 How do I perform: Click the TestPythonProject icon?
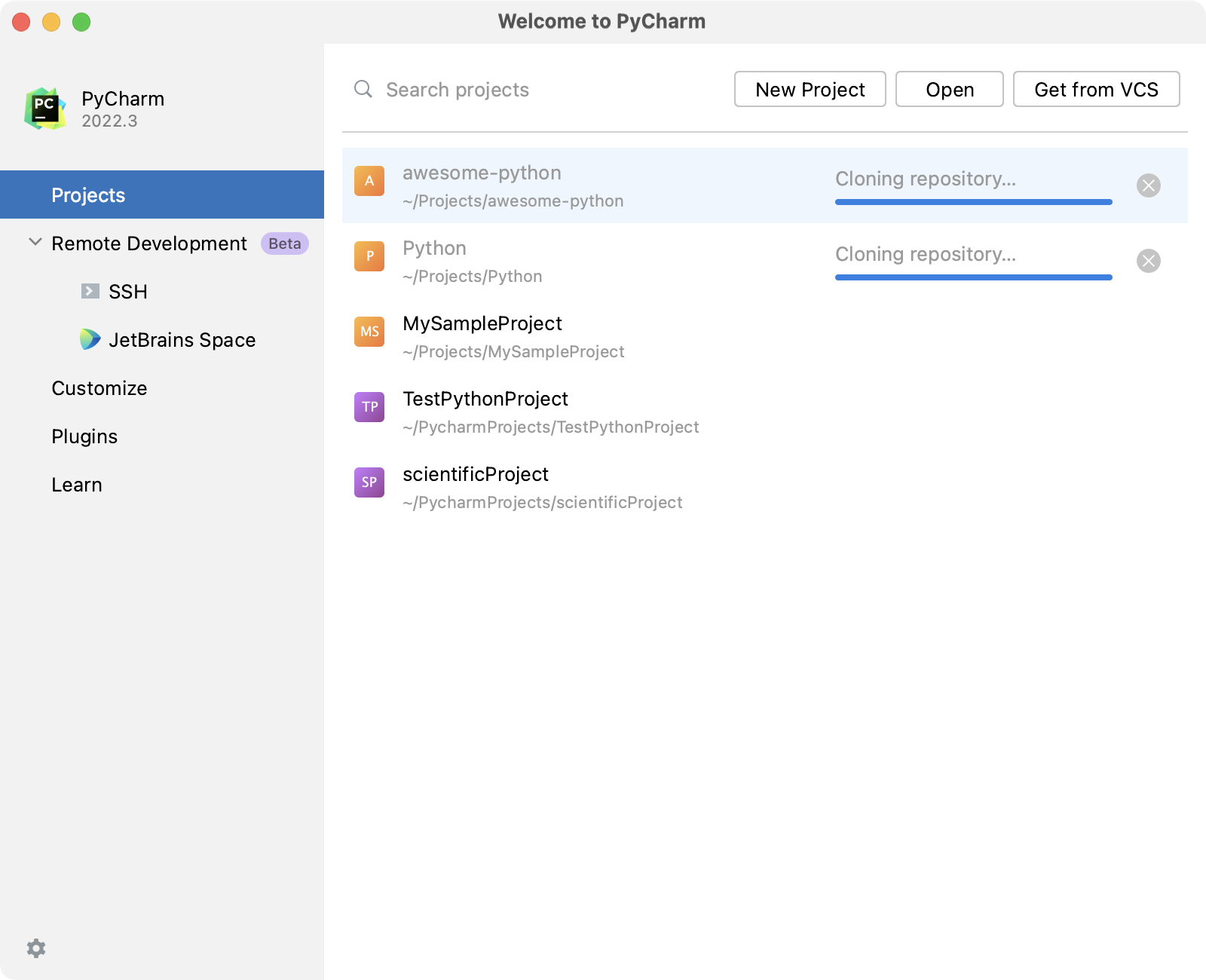pyautogui.click(x=369, y=407)
